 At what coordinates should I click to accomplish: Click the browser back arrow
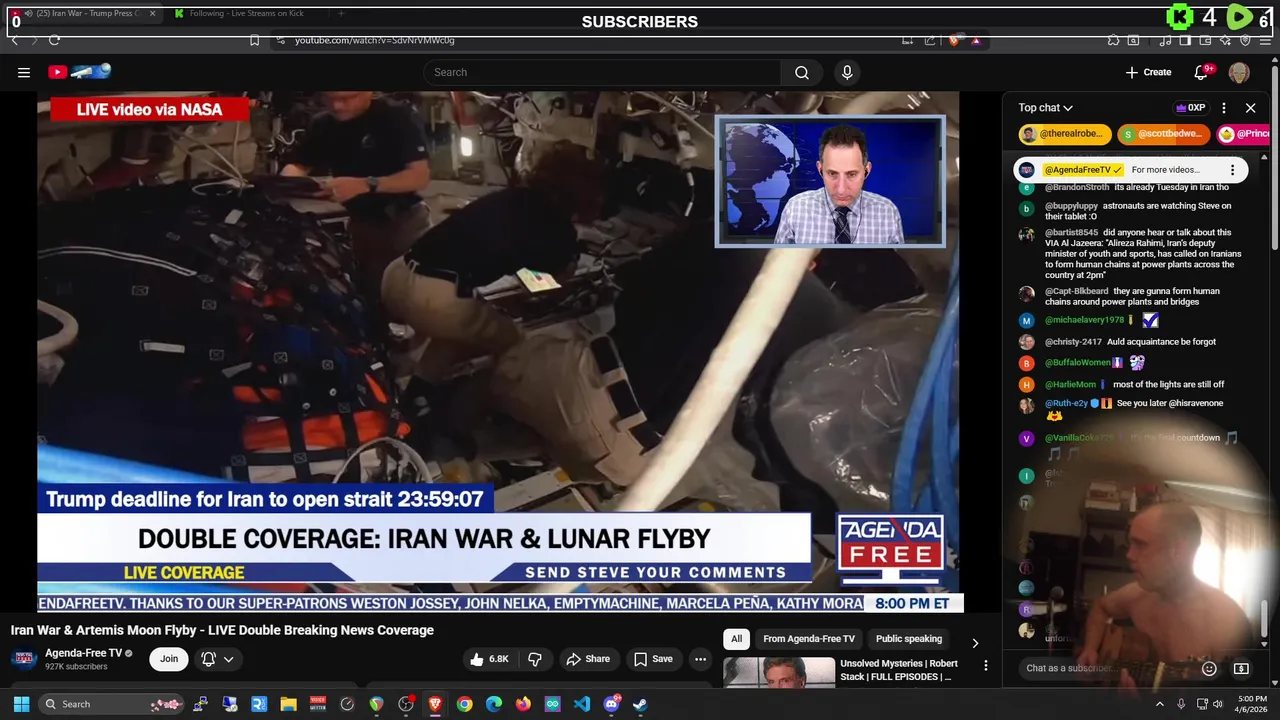click(15, 40)
